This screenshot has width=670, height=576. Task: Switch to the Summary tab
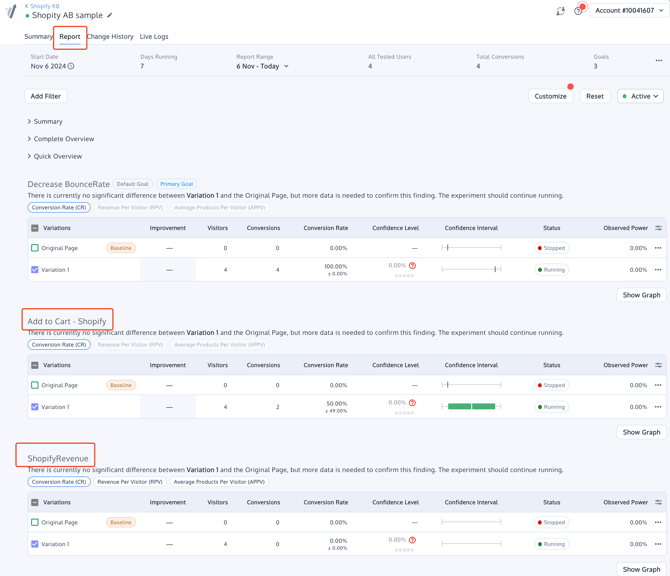[38, 37]
